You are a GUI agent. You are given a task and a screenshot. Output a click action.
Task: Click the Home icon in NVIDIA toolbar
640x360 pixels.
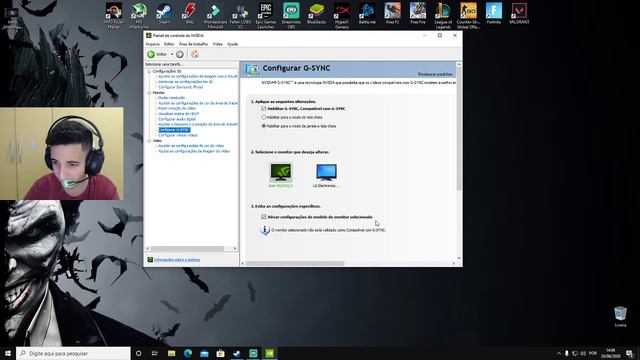click(x=195, y=54)
